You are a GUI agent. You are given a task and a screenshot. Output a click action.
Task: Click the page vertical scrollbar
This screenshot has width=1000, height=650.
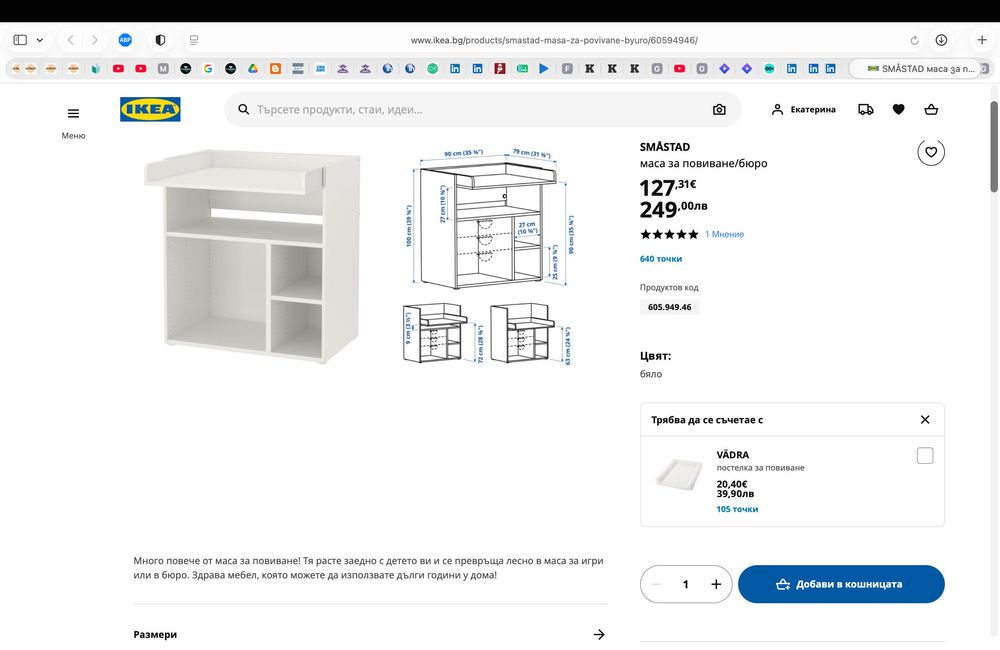coord(994,147)
